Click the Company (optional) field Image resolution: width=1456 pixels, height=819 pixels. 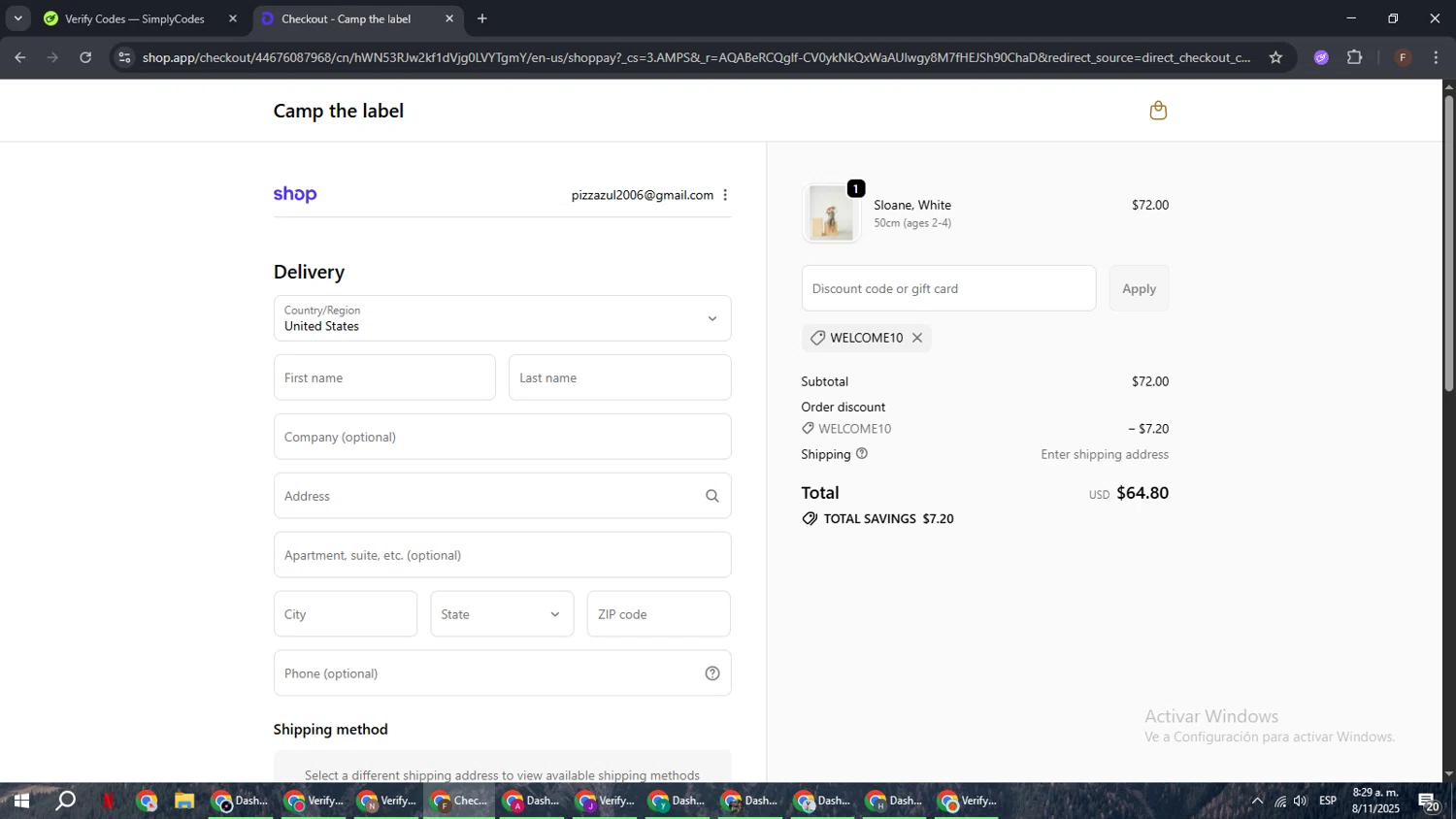(502, 437)
